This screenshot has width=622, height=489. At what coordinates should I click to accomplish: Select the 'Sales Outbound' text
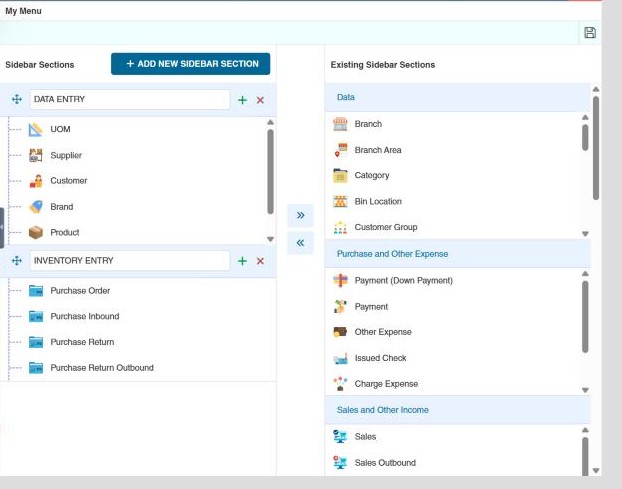tap(385, 463)
